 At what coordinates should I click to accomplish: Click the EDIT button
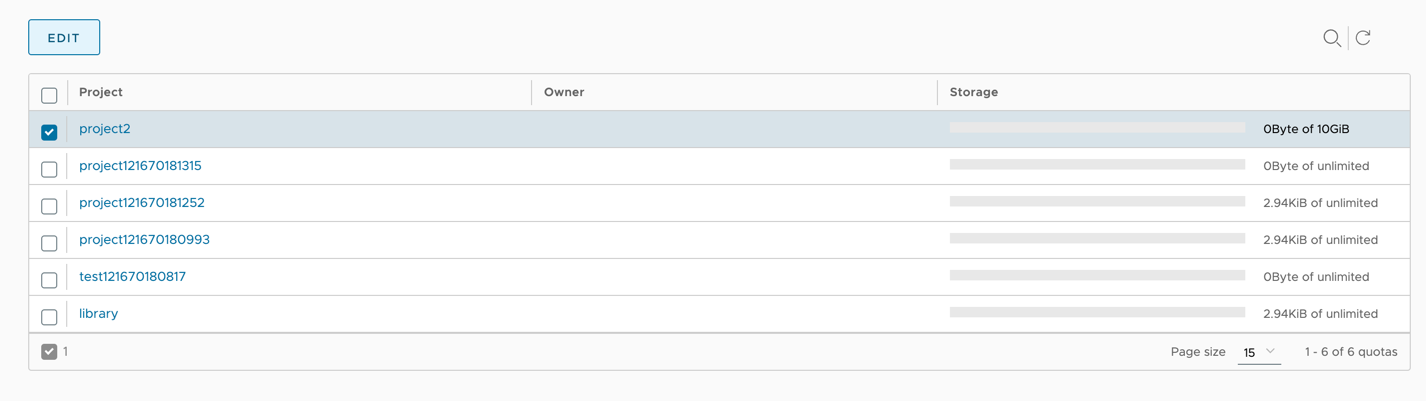[x=64, y=38]
